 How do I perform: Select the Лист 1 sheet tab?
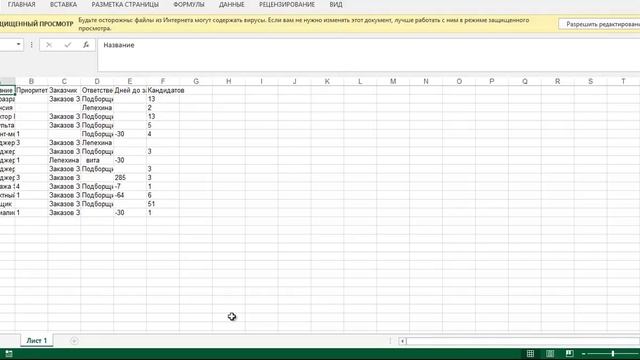(x=37, y=340)
